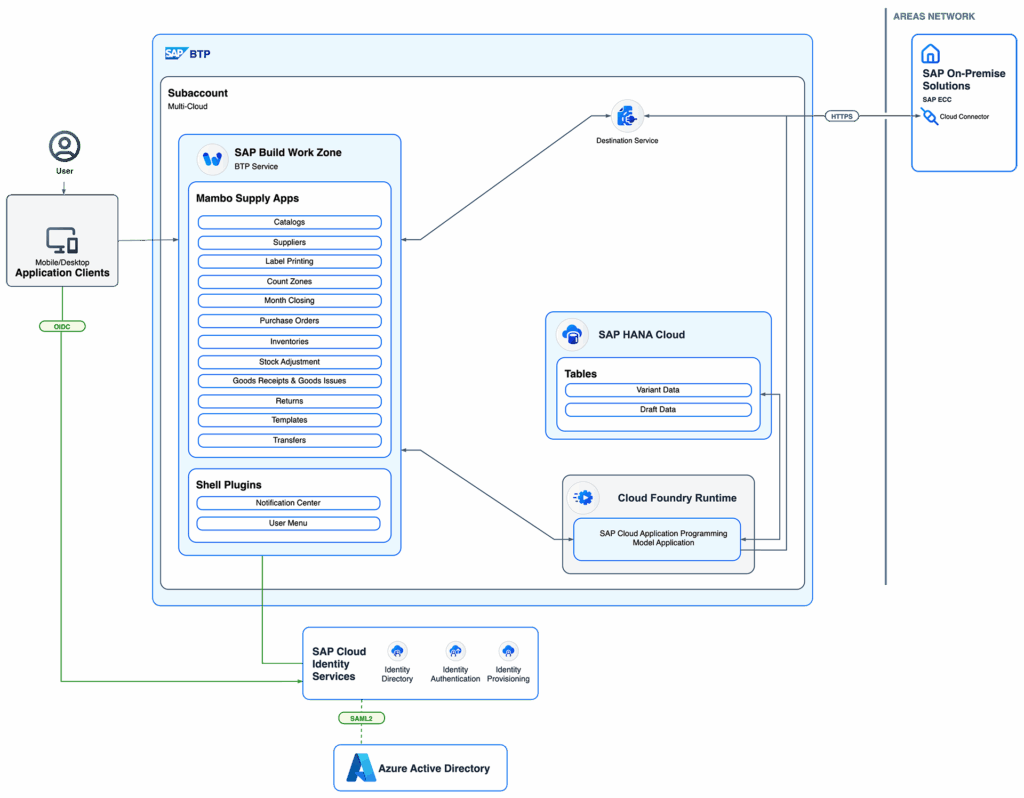Image resolution: width=1024 pixels, height=798 pixels.
Task: Select the User Menu plugin box
Action: (288, 523)
